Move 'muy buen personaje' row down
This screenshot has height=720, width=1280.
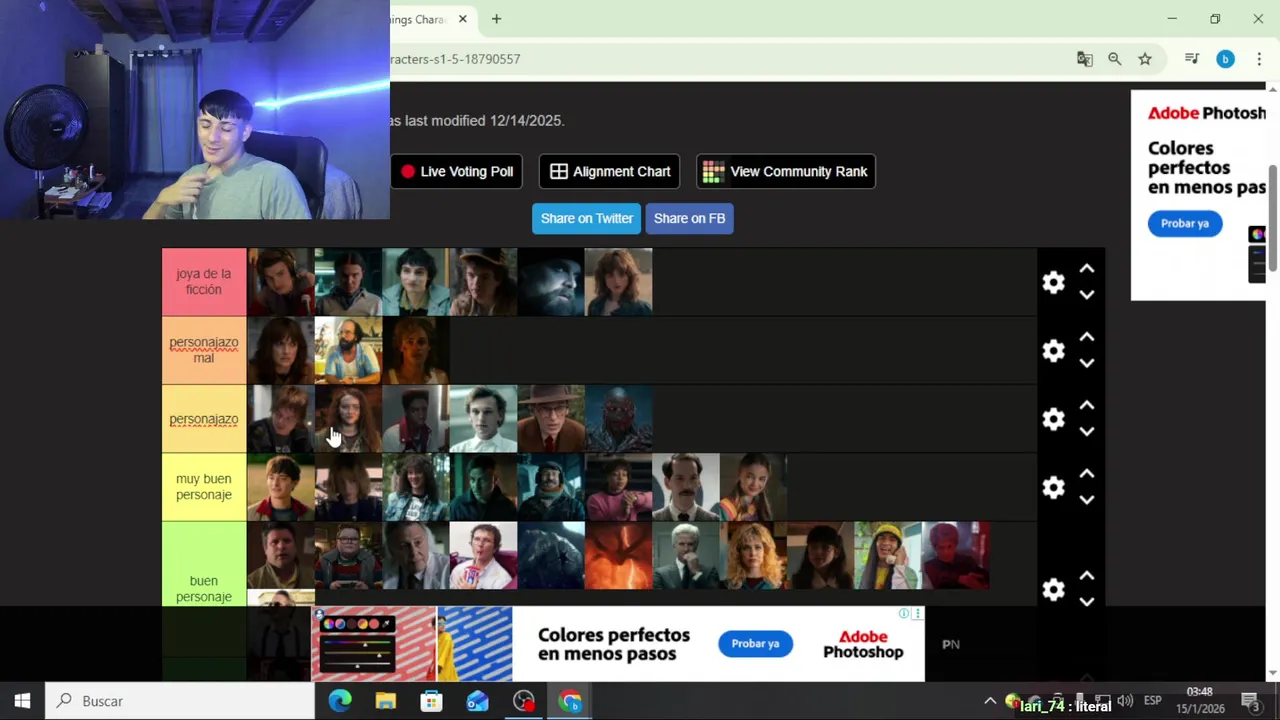[x=1087, y=499]
